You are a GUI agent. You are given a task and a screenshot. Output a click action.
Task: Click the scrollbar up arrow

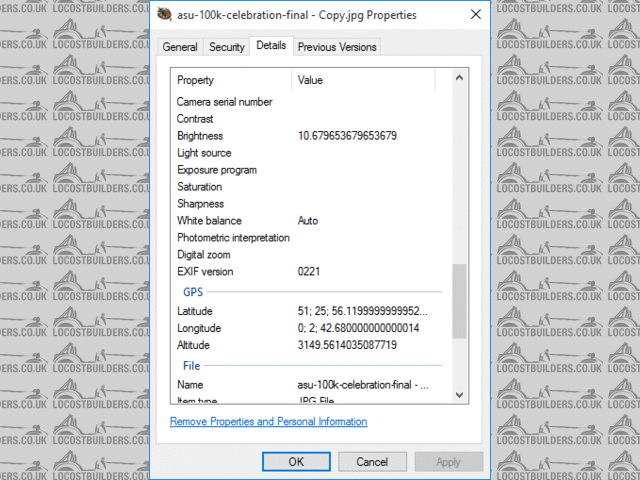tap(459, 78)
